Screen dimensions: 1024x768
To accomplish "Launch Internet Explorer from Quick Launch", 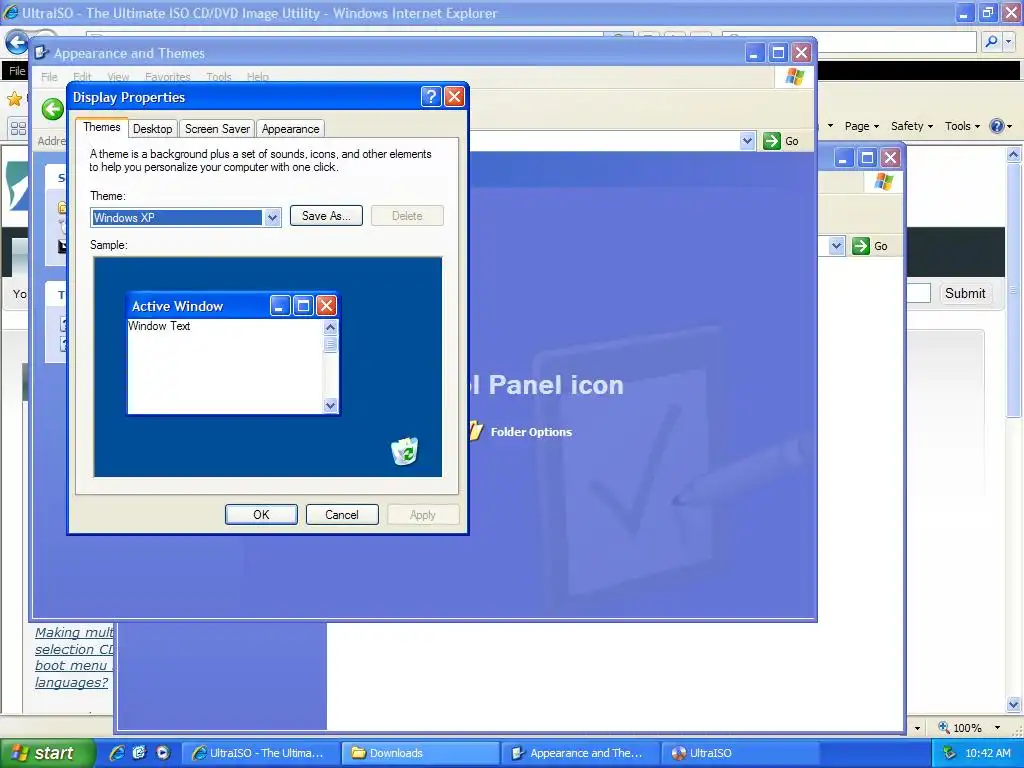I will (x=117, y=753).
